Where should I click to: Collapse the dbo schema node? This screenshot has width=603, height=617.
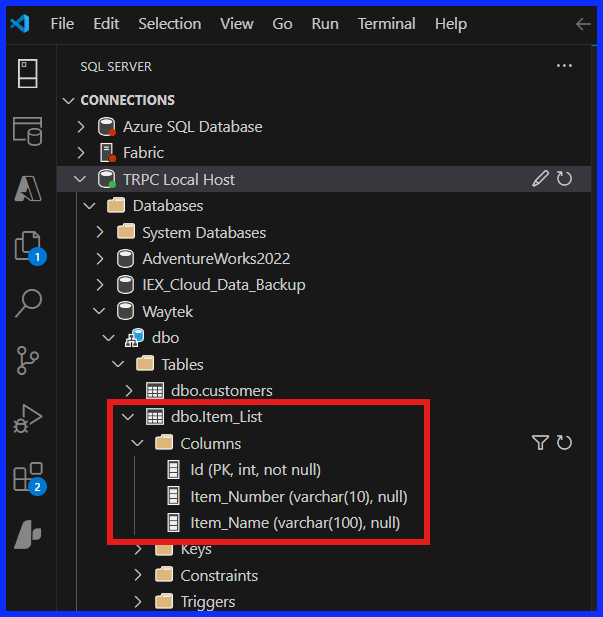pyautogui.click(x=109, y=338)
